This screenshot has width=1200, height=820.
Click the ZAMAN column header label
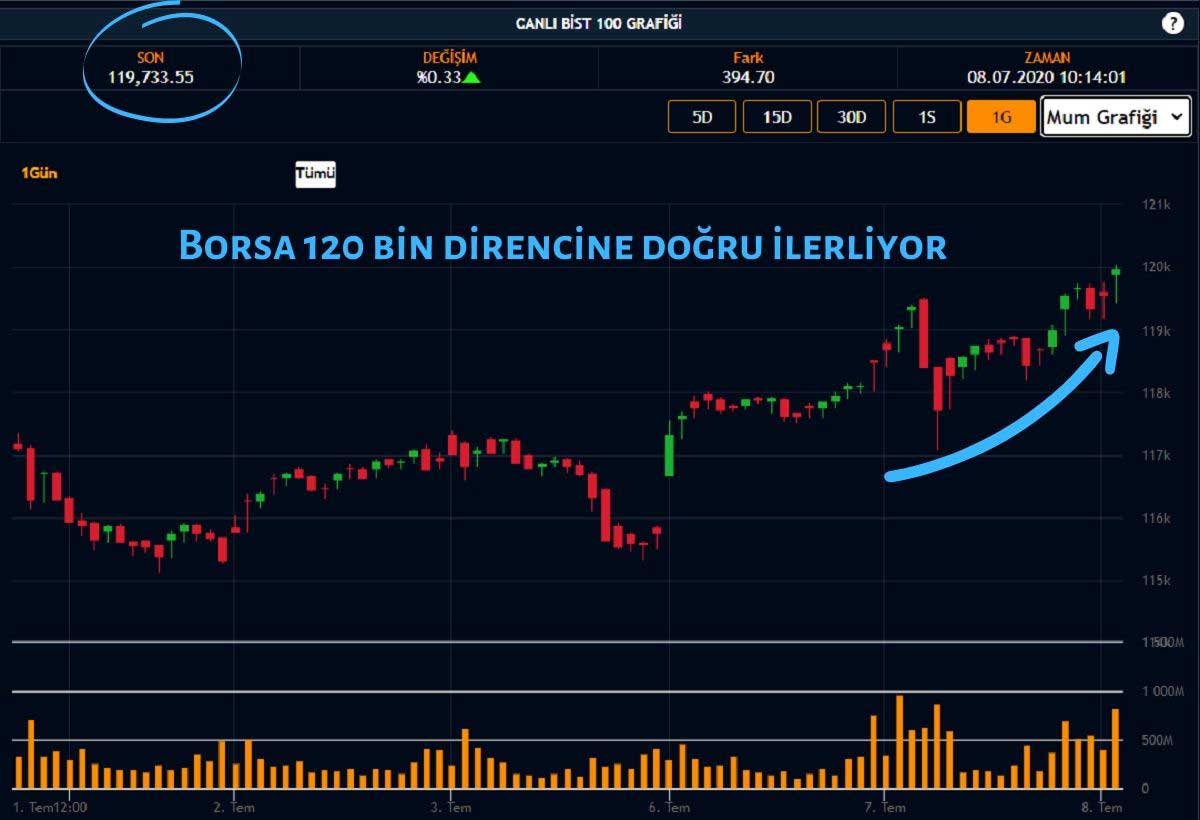pos(1047,58)
